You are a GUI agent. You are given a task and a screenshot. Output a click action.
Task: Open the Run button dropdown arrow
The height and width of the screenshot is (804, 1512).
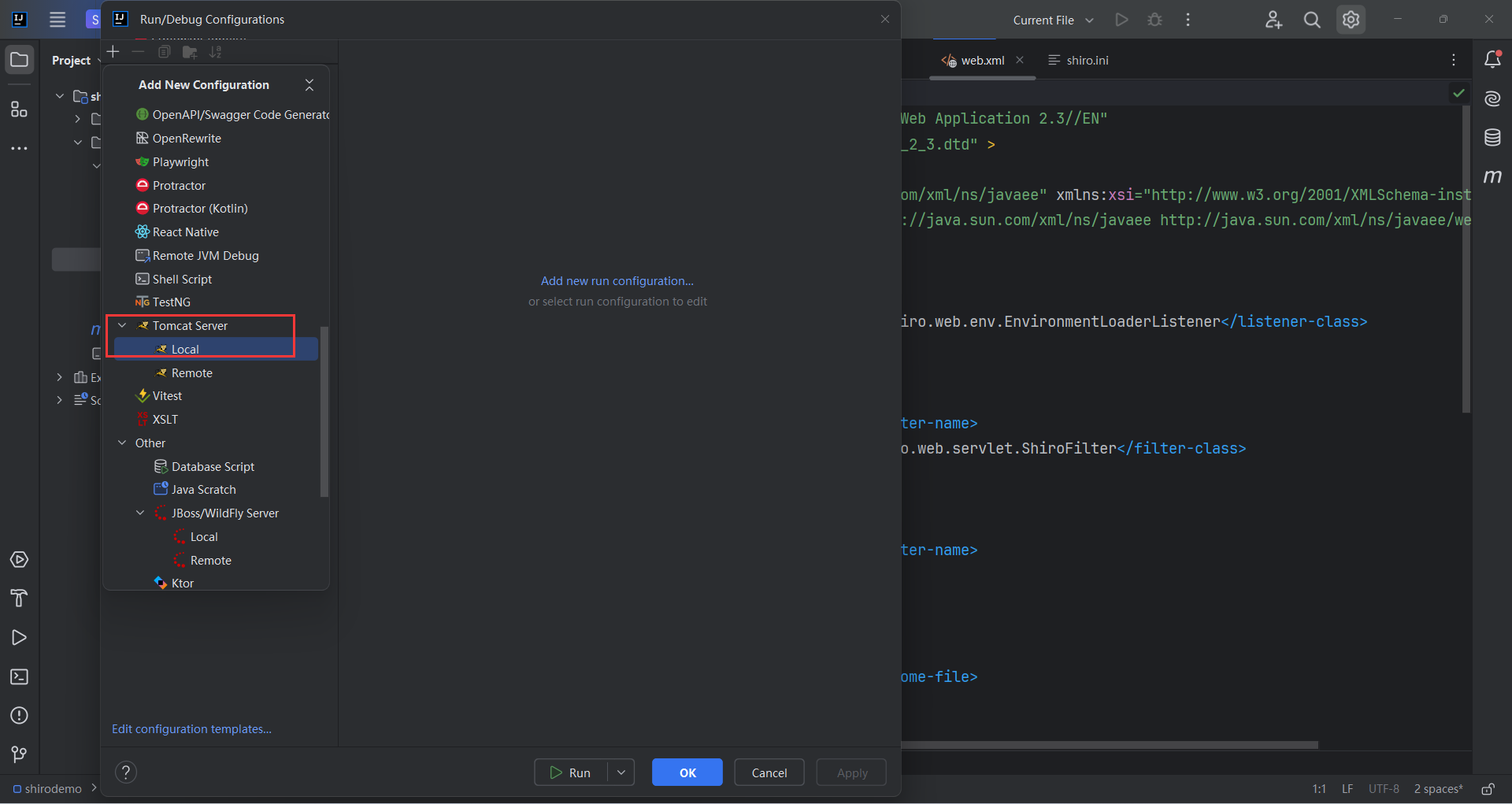tap(621, 773)
